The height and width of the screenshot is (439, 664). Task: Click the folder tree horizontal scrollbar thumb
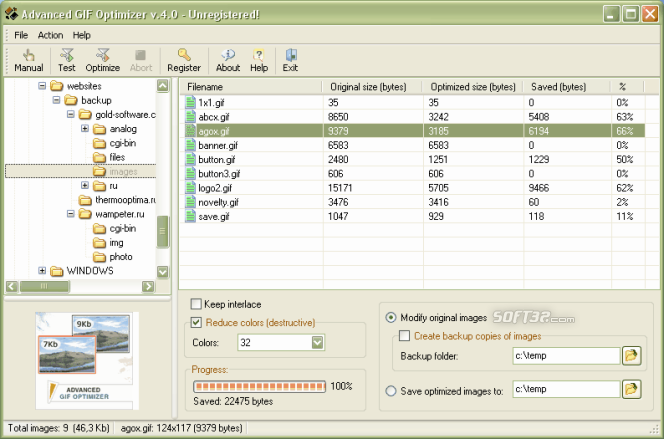point(44,287)
